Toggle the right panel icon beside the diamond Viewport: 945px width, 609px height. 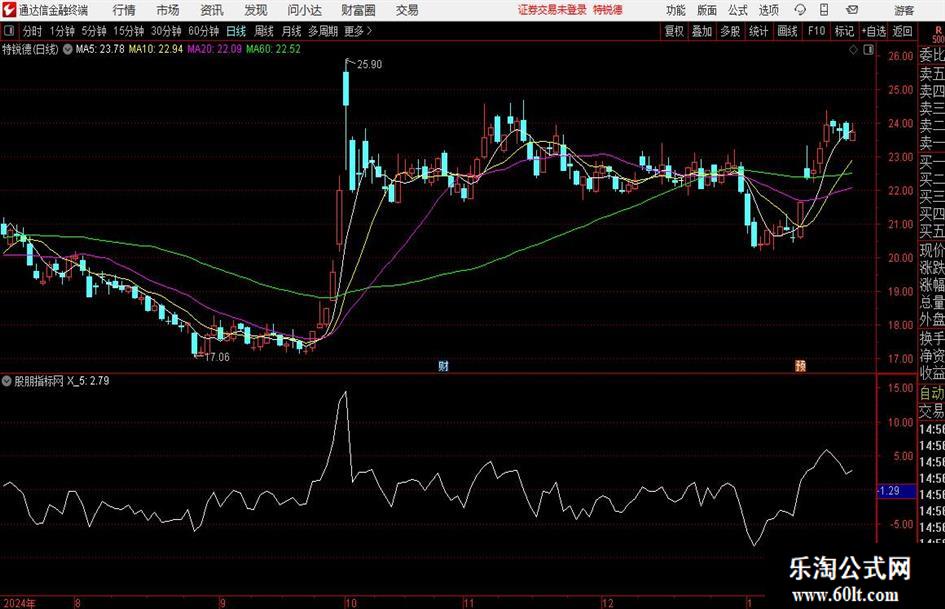(x=868, y=50)
